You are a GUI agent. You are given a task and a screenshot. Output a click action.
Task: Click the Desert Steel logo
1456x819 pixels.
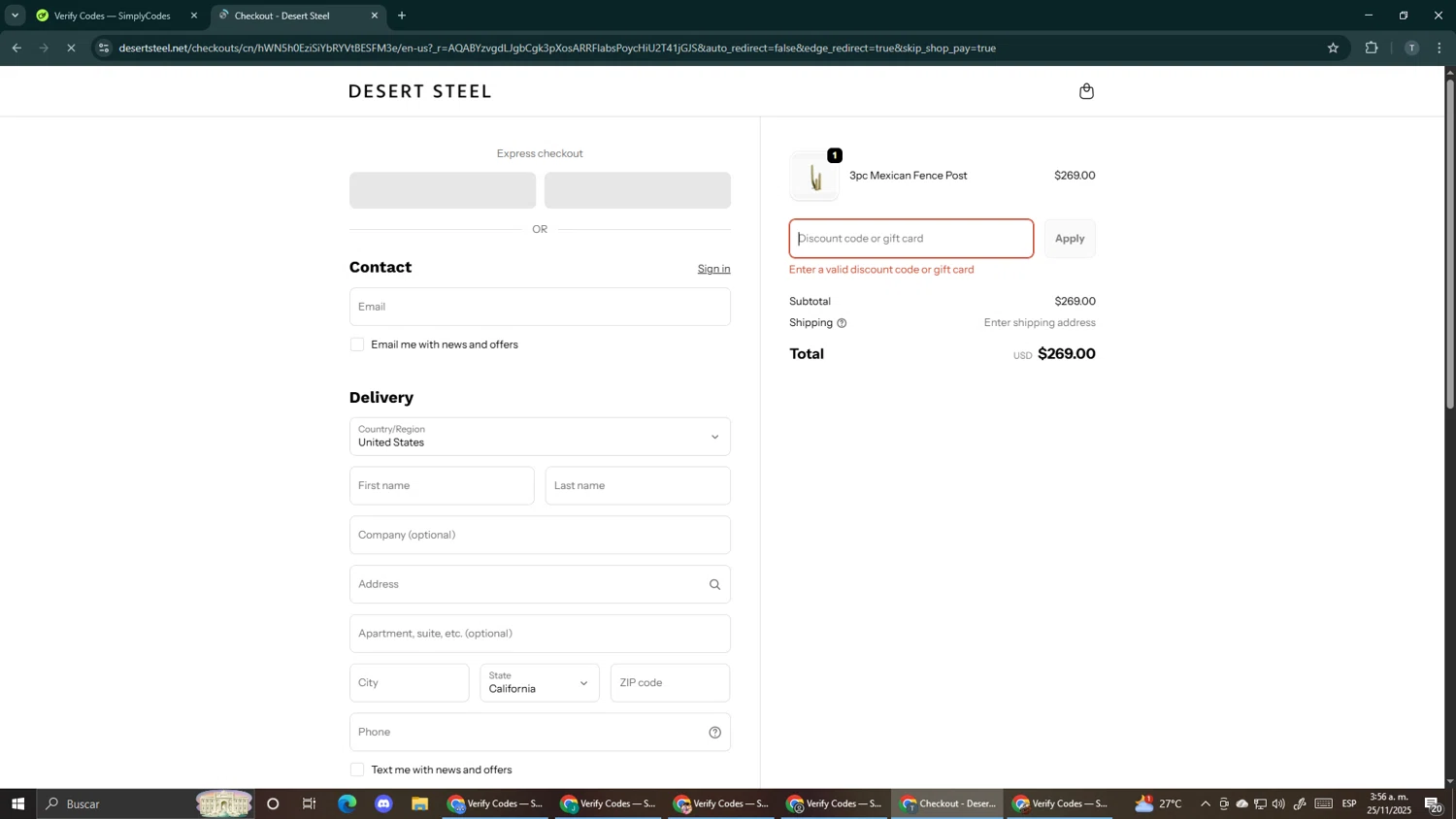420,91
